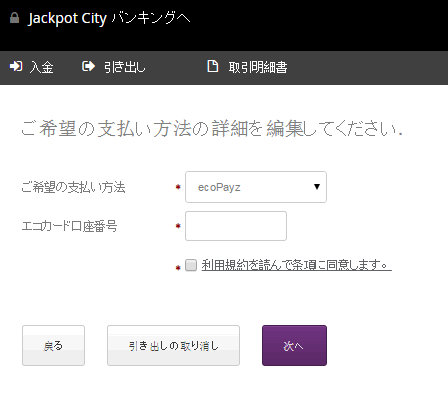Click the deposit arrow icon next to 入金

16,66
